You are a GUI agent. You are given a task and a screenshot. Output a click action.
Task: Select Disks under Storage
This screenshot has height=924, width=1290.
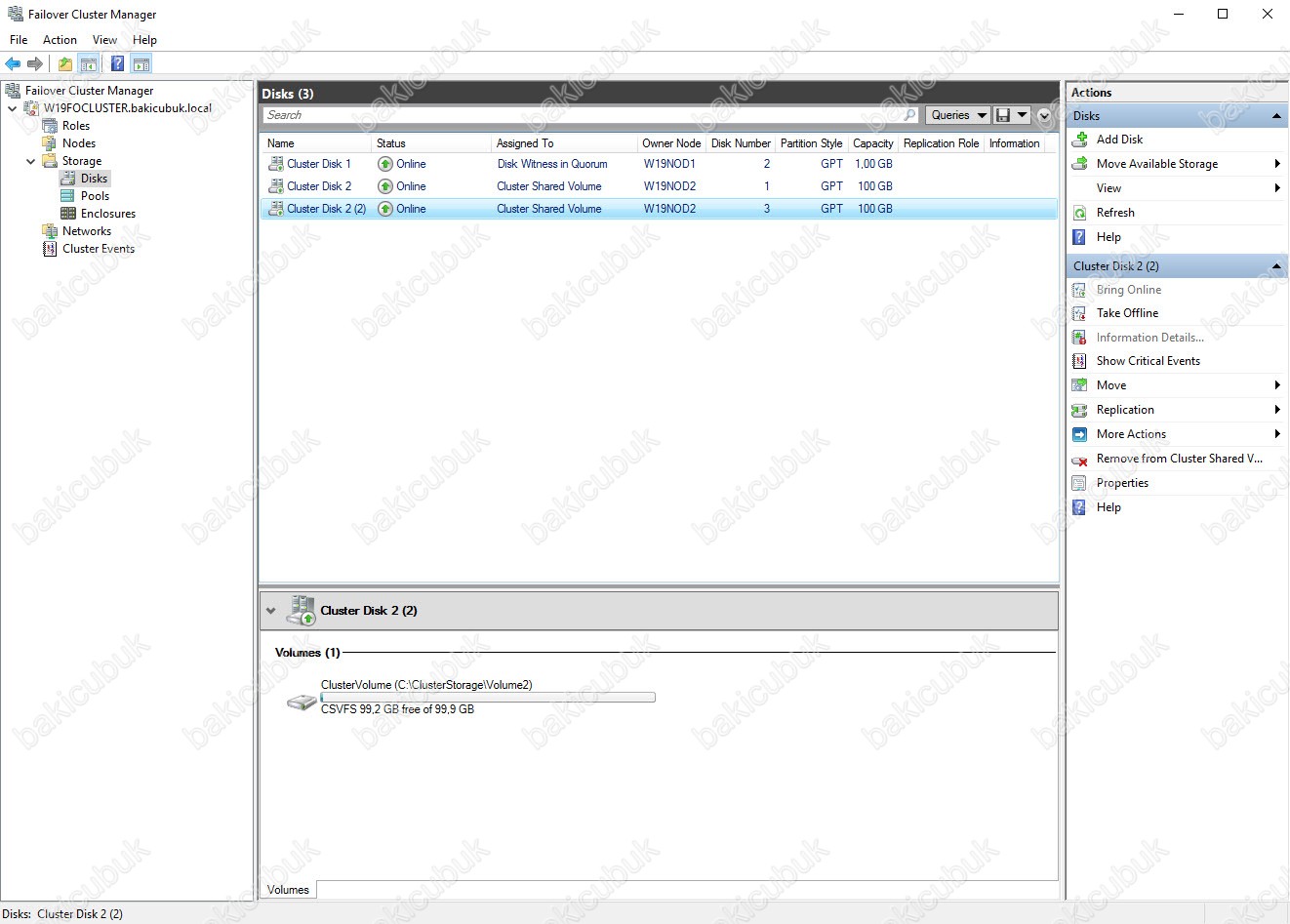94,179
